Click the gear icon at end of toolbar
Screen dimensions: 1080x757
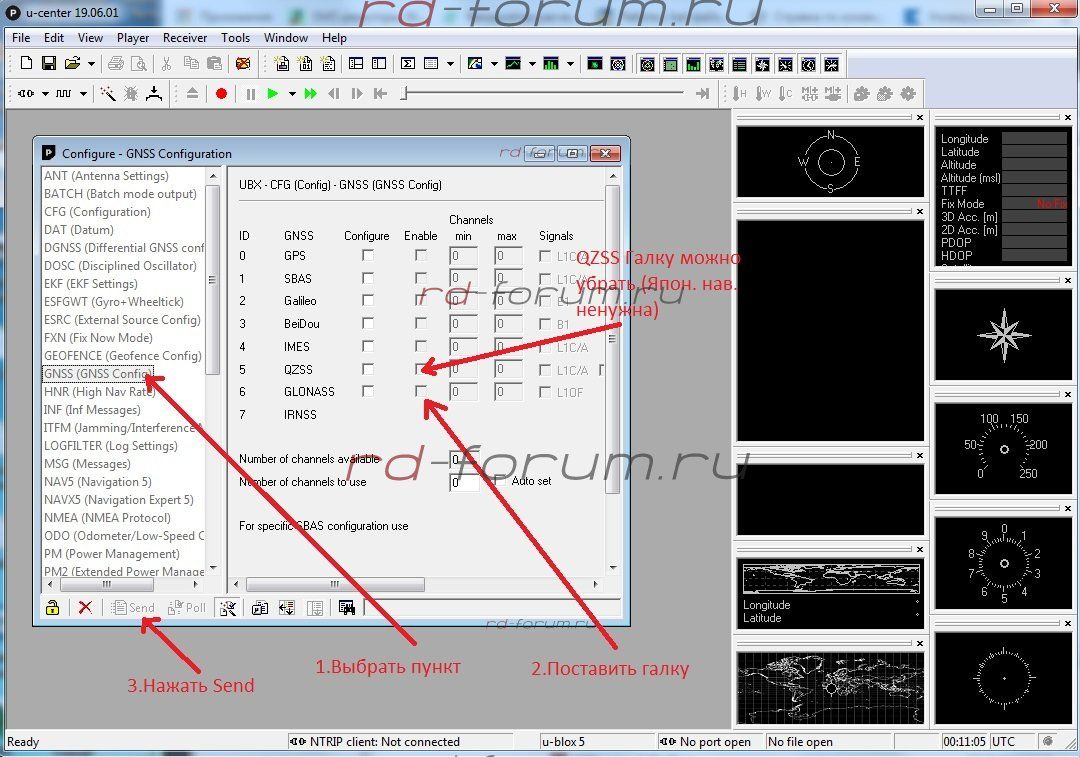[x=908, y=93]
